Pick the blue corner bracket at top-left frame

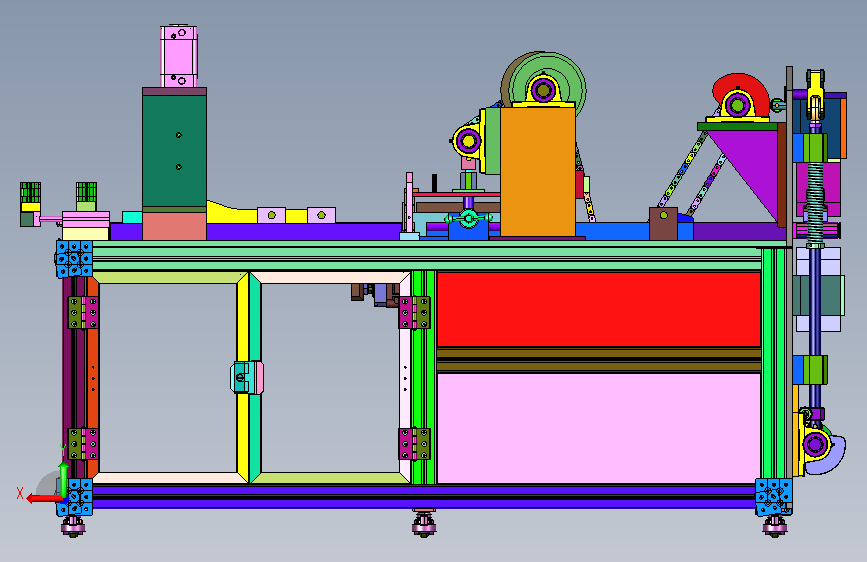click(74, 258)
